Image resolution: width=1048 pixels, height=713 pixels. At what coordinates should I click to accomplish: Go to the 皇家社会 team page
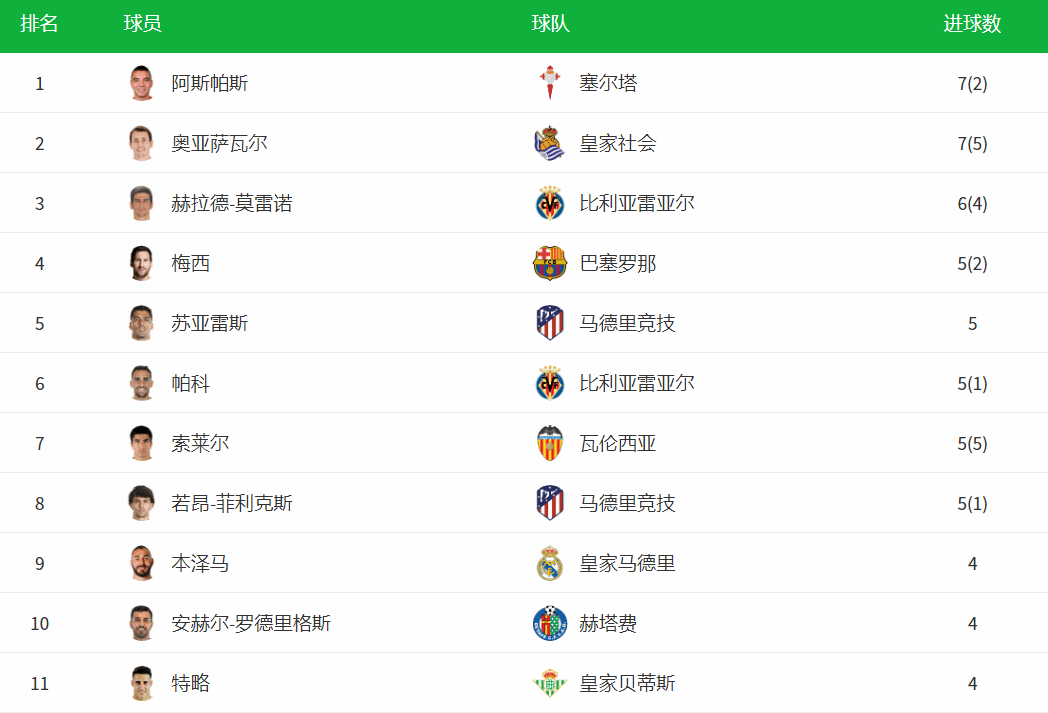[x=618, y=143]
